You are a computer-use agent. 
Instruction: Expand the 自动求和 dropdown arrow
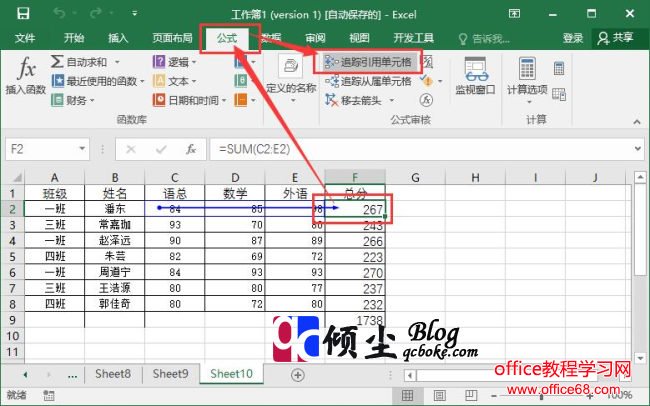click(117, 62)
